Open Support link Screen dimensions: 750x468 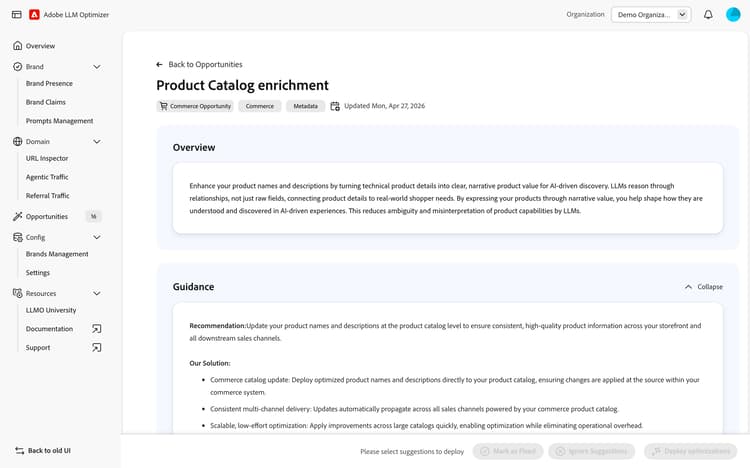pos(38,347)
